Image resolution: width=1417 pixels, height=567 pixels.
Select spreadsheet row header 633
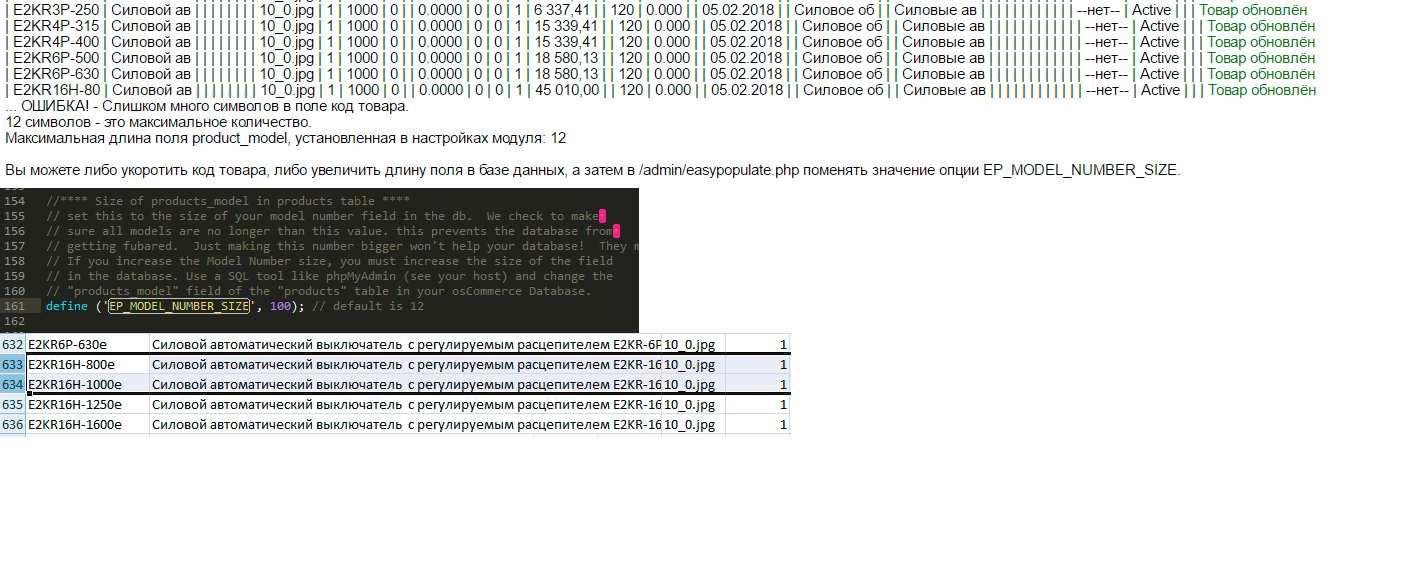[13, 365]
